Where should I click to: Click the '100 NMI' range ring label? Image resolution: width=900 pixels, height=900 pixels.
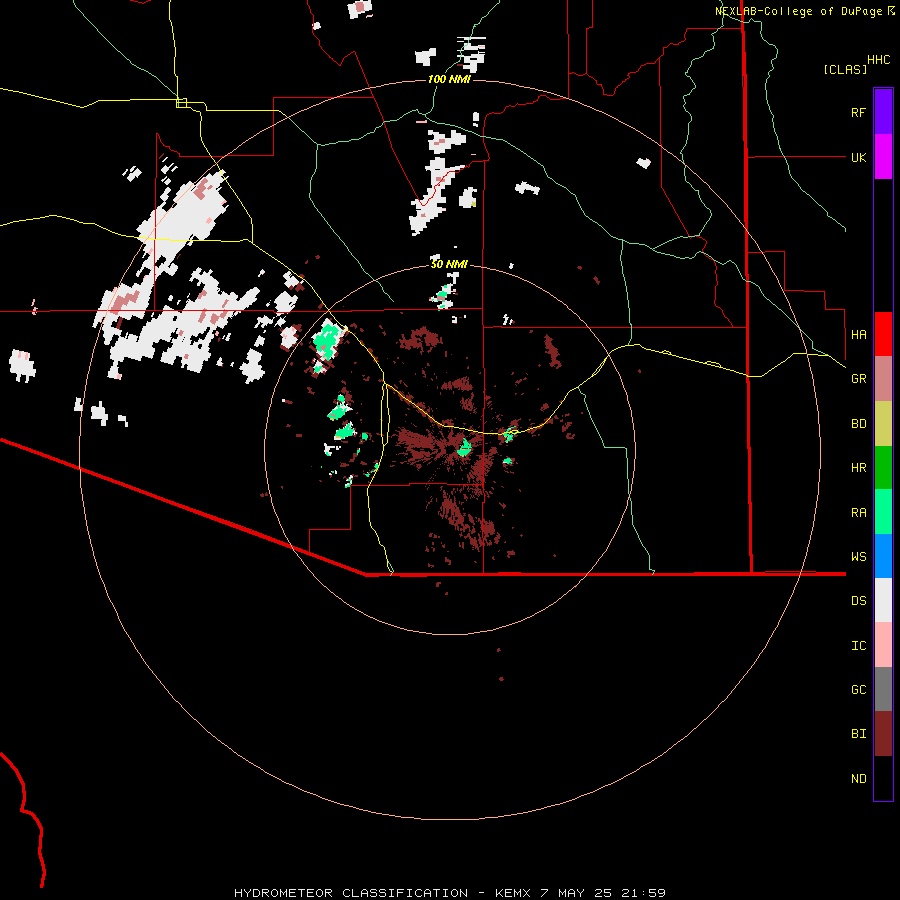[x=449, y=79]
